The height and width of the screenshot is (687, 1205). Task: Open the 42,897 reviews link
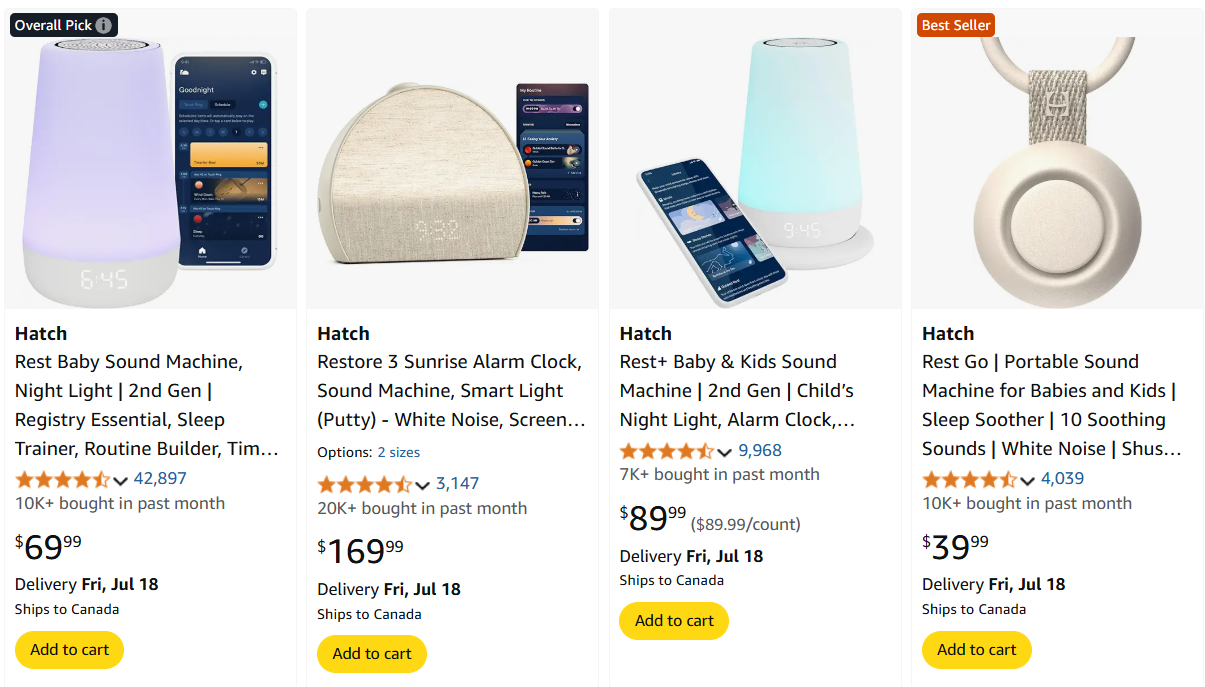160,479
